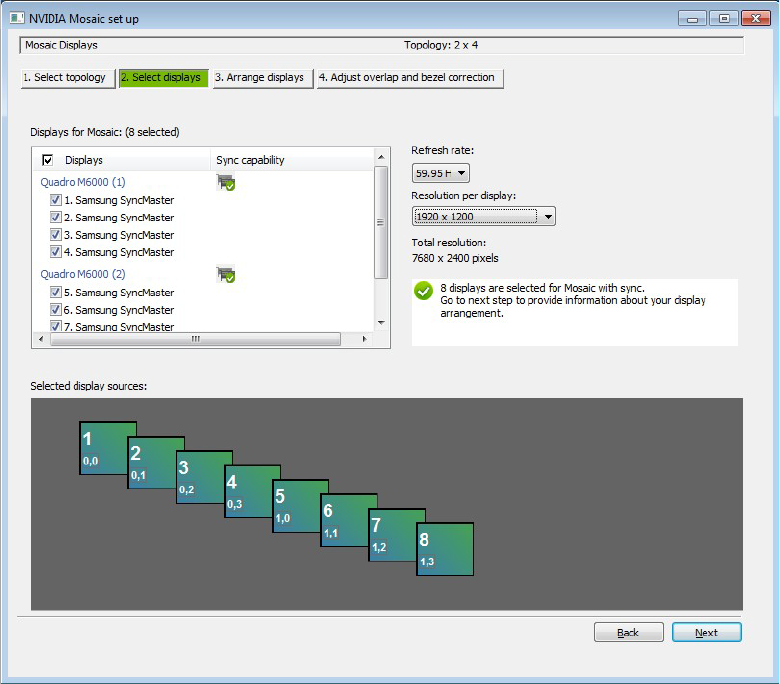Toggle the Displays select-all checkbox

pyautogui.click(x=48, y=160)
